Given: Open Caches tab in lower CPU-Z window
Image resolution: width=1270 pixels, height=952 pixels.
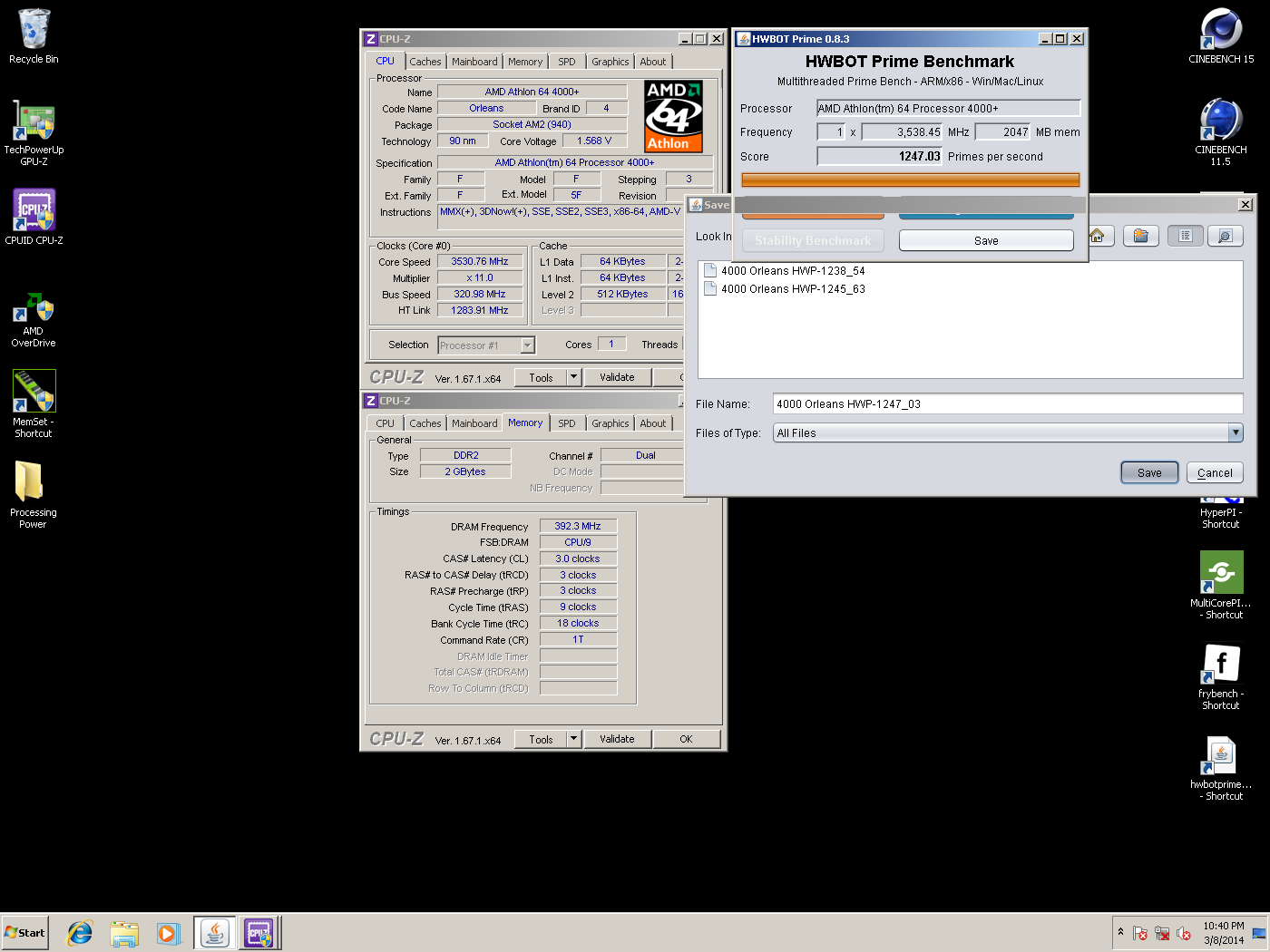Looking at the screenshot, I should (x=425, y=423).
